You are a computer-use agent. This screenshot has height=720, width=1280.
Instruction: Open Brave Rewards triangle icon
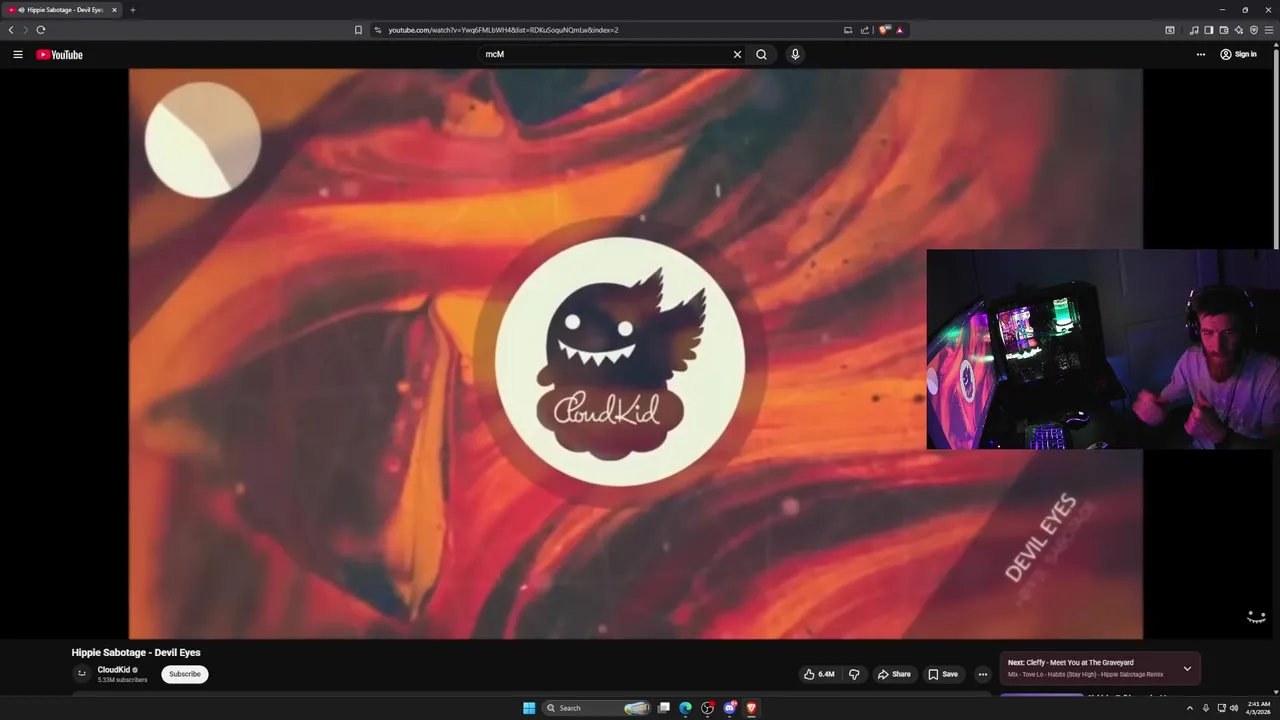point(900,30)
